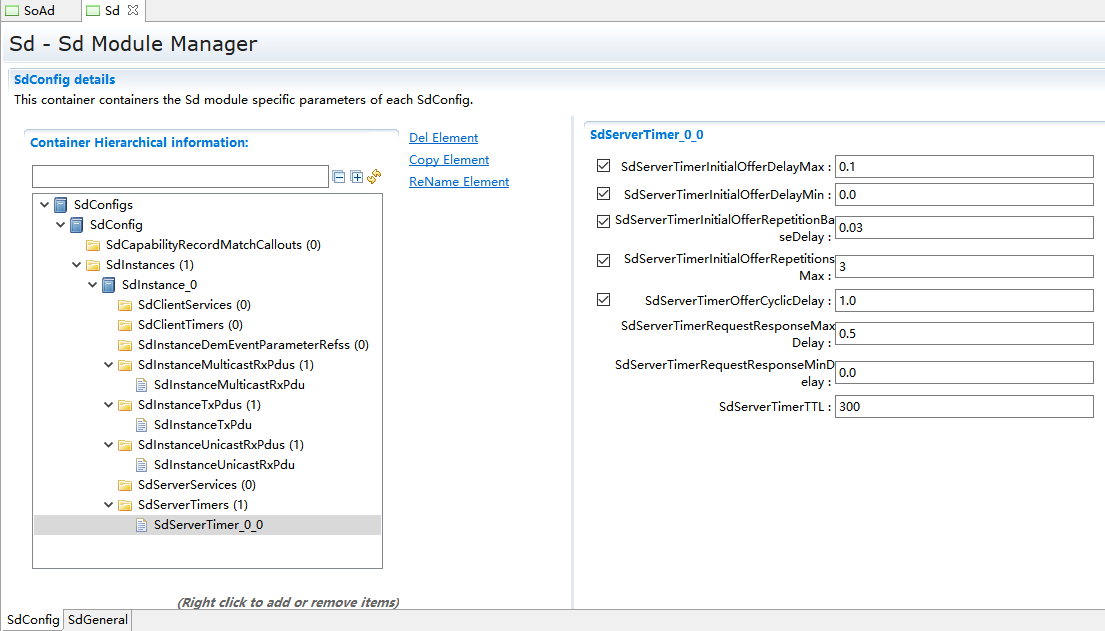Click the SdServerTimerTTL input field
The height and width of the screenshot is (631, 1105).
[x=963, y=407]
